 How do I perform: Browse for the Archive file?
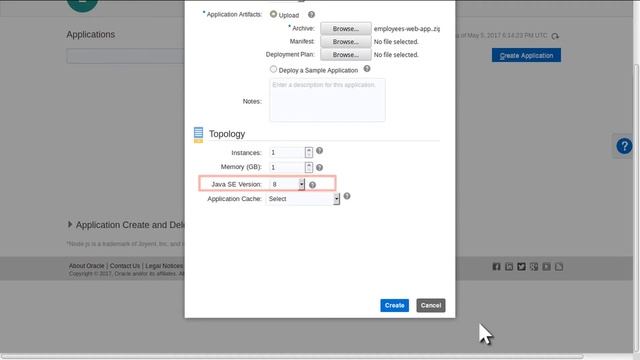pos(346,29)
